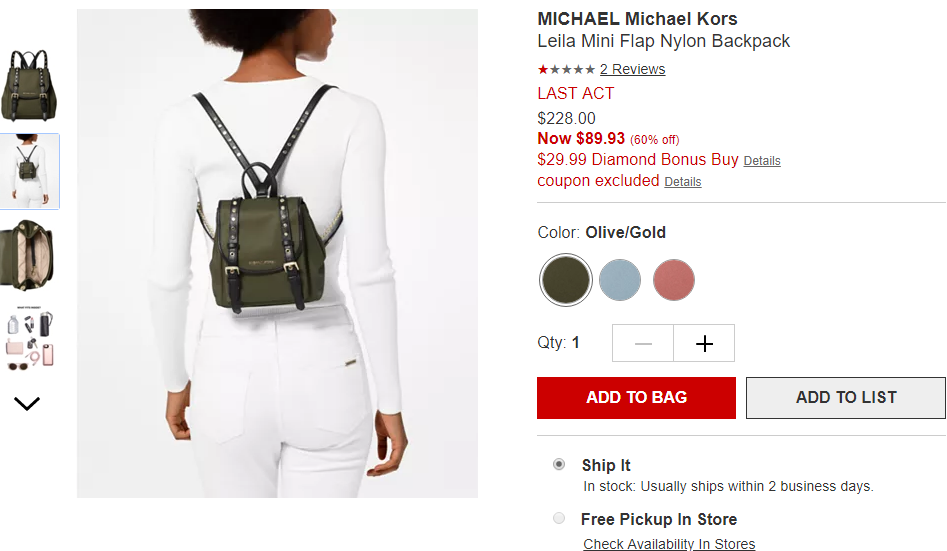This screenshot has height=551, width=947.
Task: Show more thumbnails with the down chevron
Action: pyautogui.click(x=27, y=403)
